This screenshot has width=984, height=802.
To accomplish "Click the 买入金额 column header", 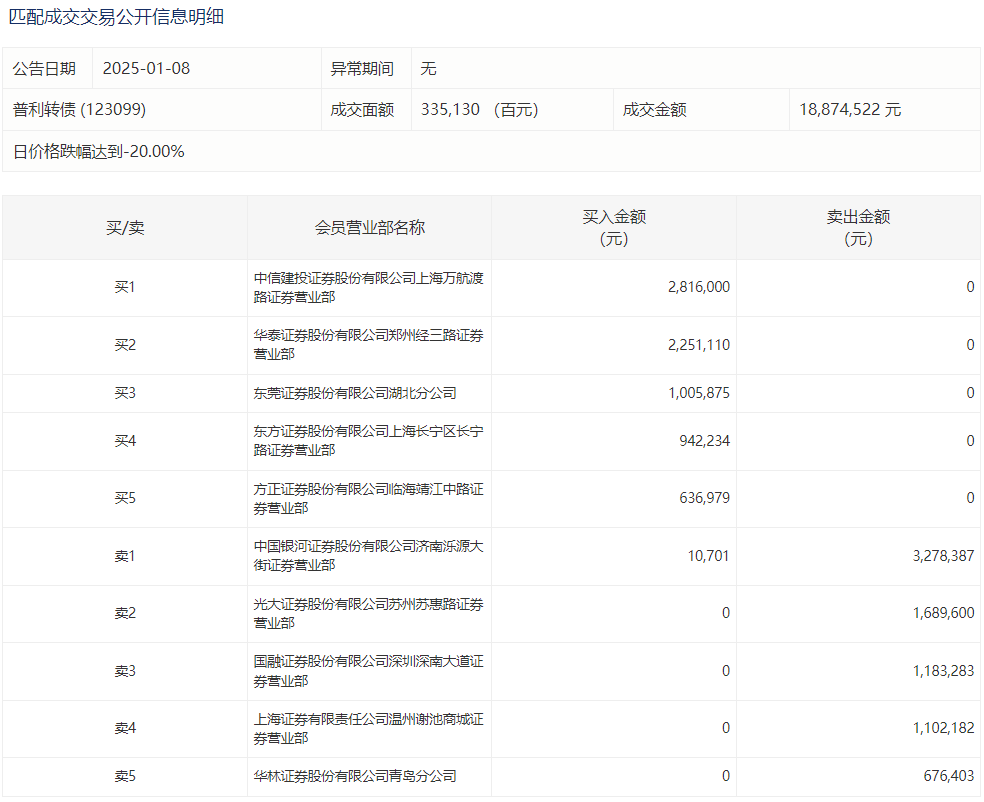I will click(614, 228).
